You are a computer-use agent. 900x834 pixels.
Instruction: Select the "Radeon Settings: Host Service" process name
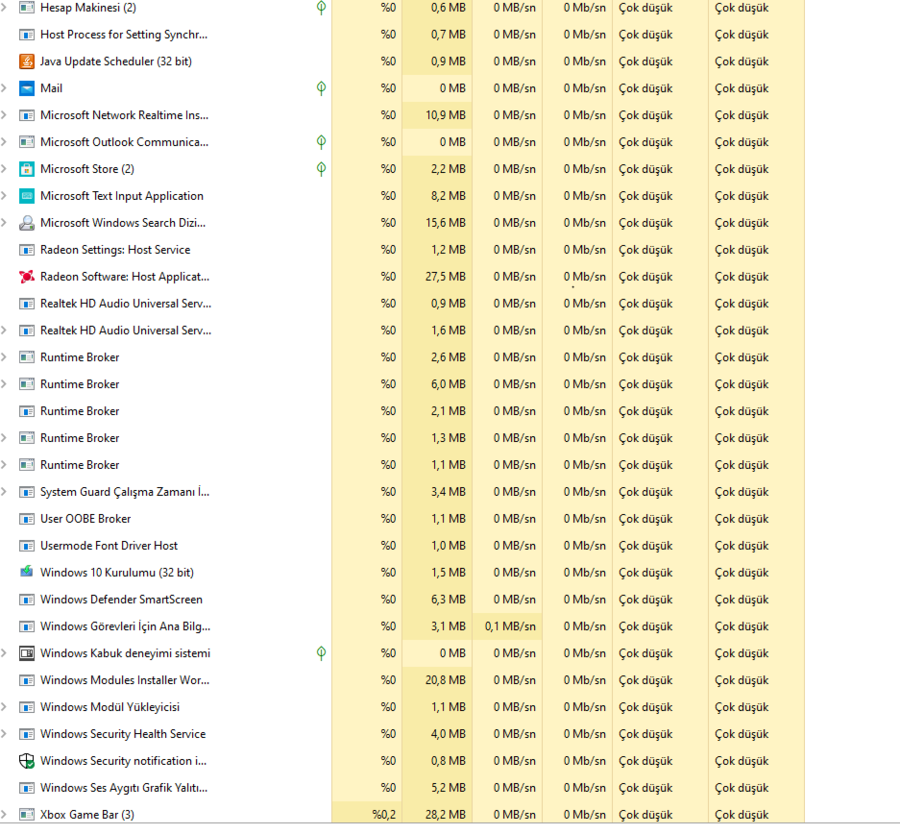pyautogui.click(x=115, y=250)
